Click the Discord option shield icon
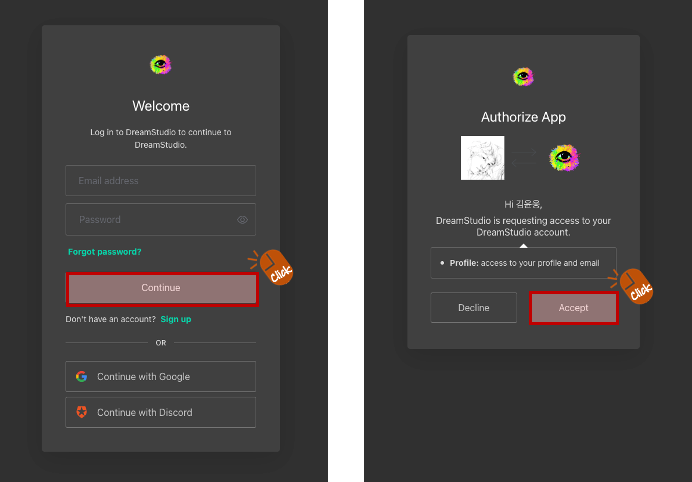The width and height of the screenshot is (692, 482). 82,412
